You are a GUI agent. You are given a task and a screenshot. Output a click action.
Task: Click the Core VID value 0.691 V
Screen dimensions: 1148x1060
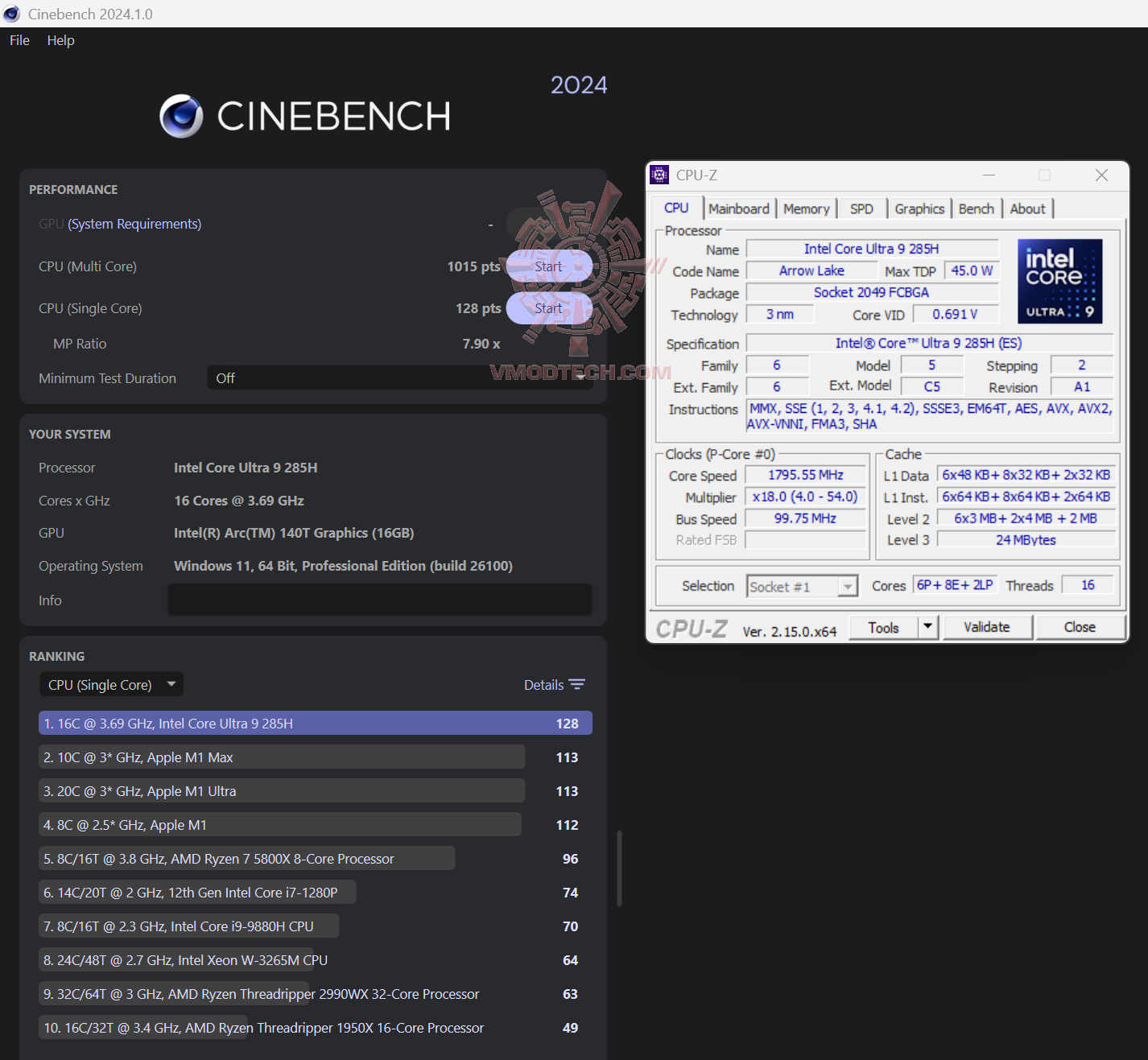[x=956, y=315]
